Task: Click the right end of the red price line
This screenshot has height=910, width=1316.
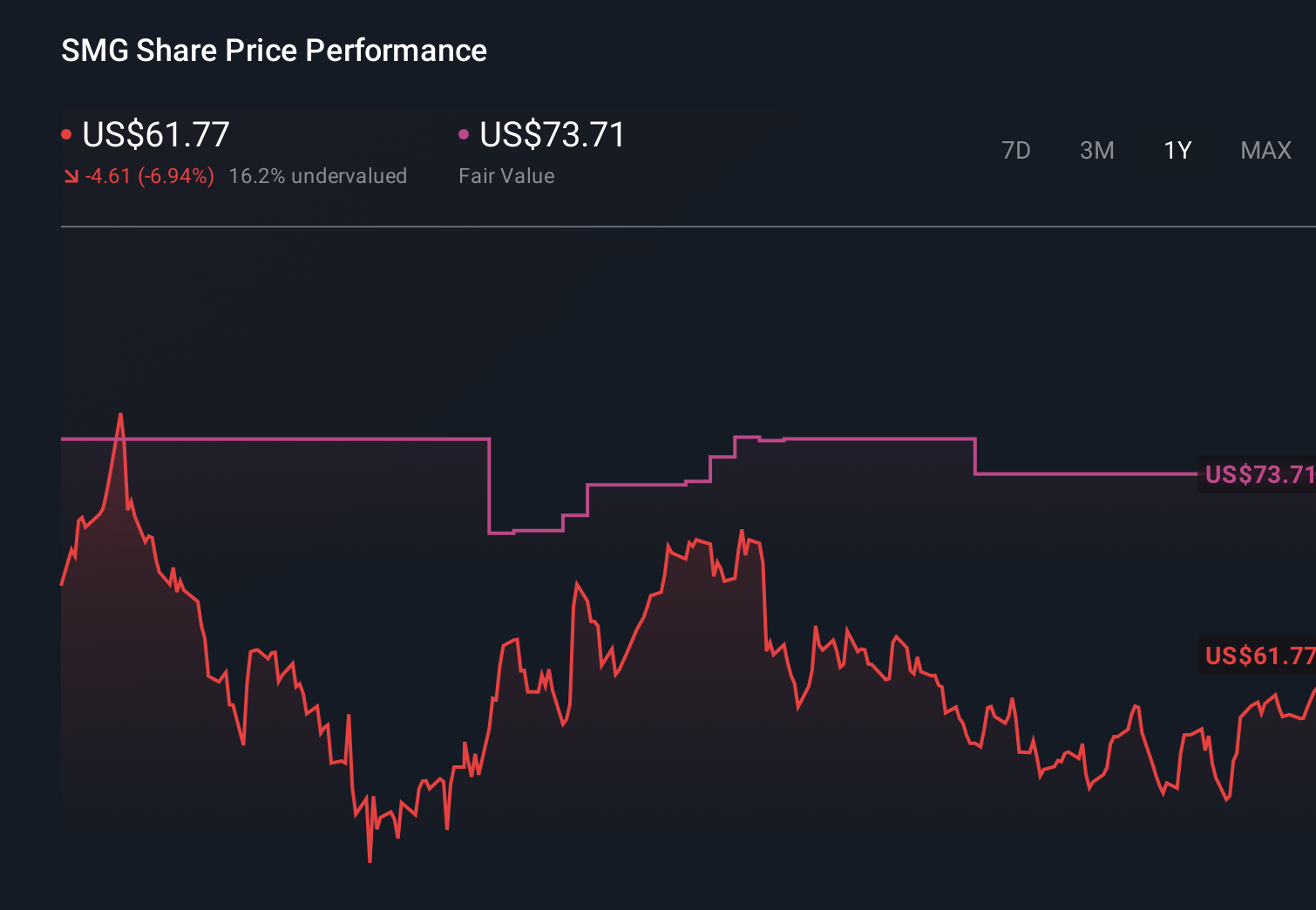Action: coord(1313,690)
